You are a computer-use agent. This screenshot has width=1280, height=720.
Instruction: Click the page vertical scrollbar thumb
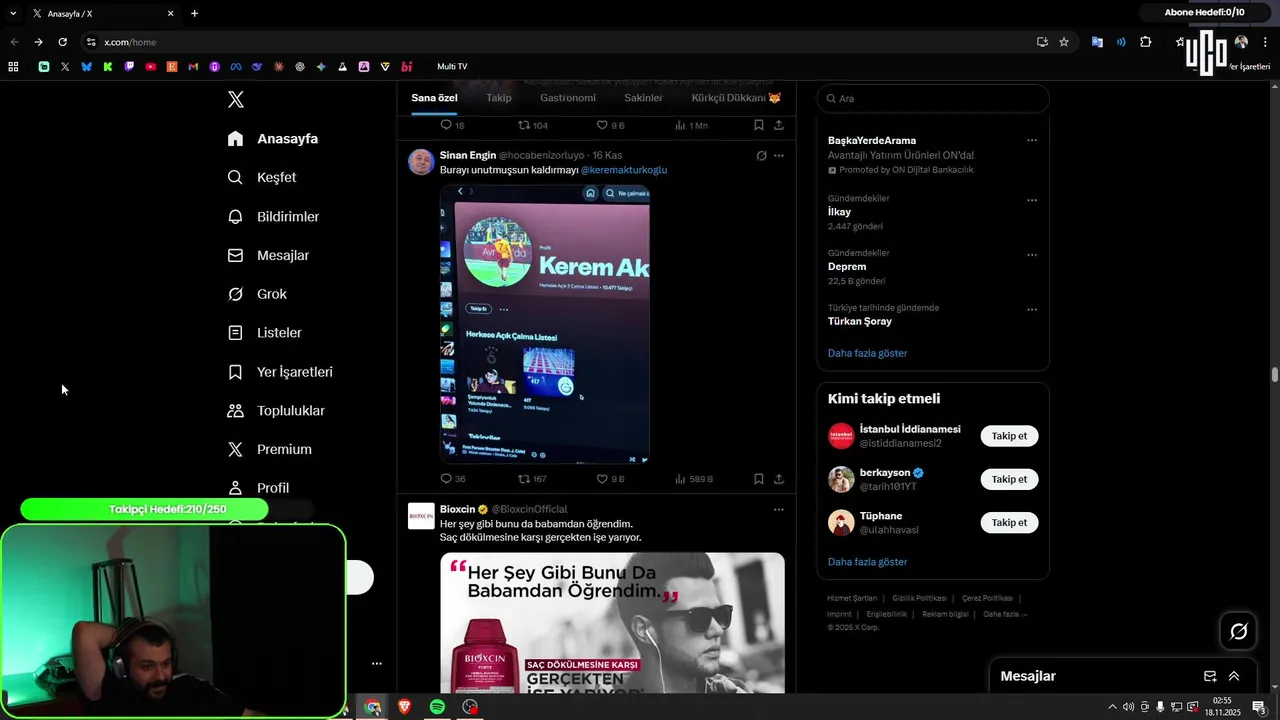point(1275,375)
